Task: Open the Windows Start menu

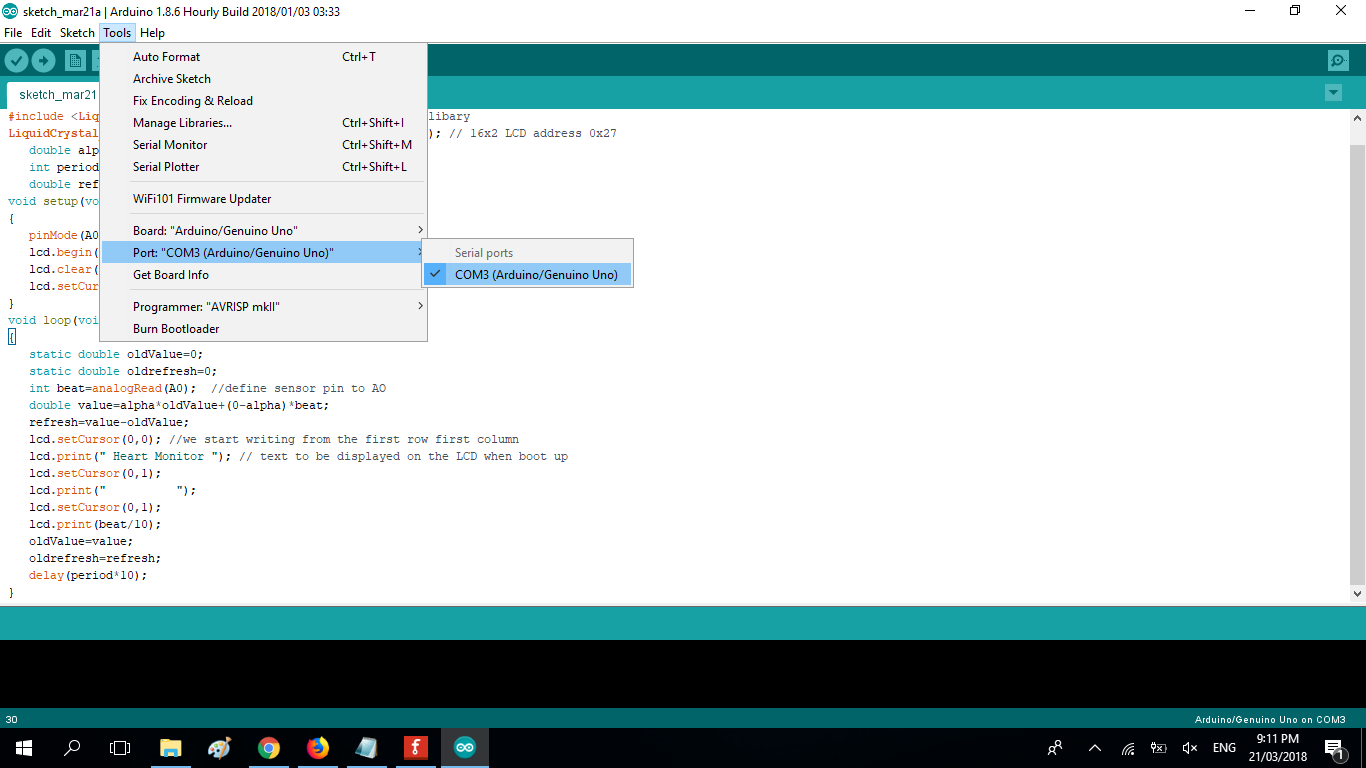Action: click(x=24, y=748)
